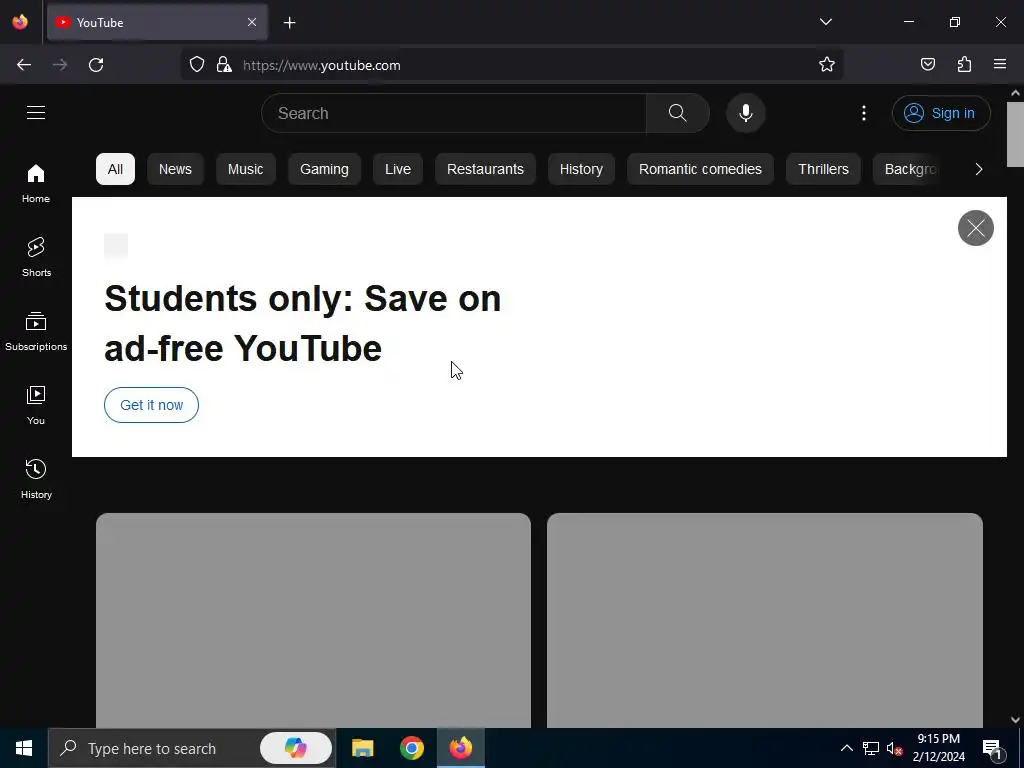Click the search magnifier button
Image resolution: width=1024 pixels, height=768 pixels.
(678, 113)
